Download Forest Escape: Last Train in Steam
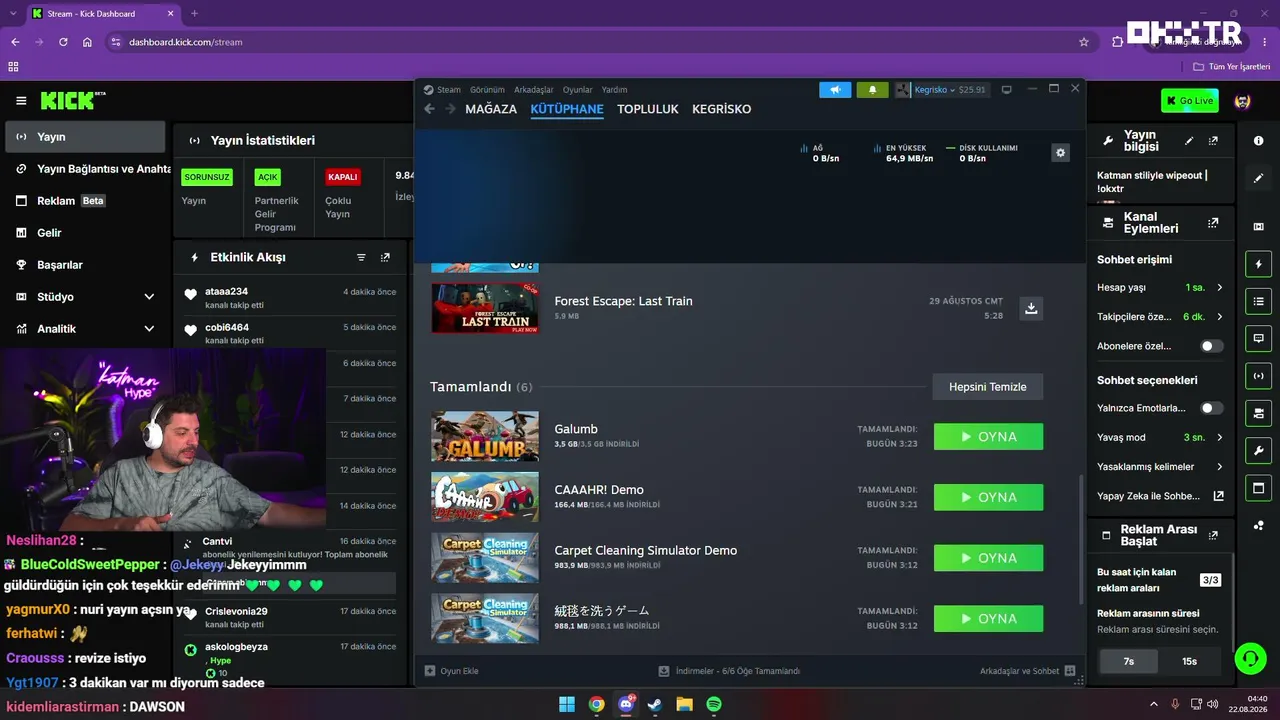This screenshot has width=1280, height=720. coord(1031,308)
